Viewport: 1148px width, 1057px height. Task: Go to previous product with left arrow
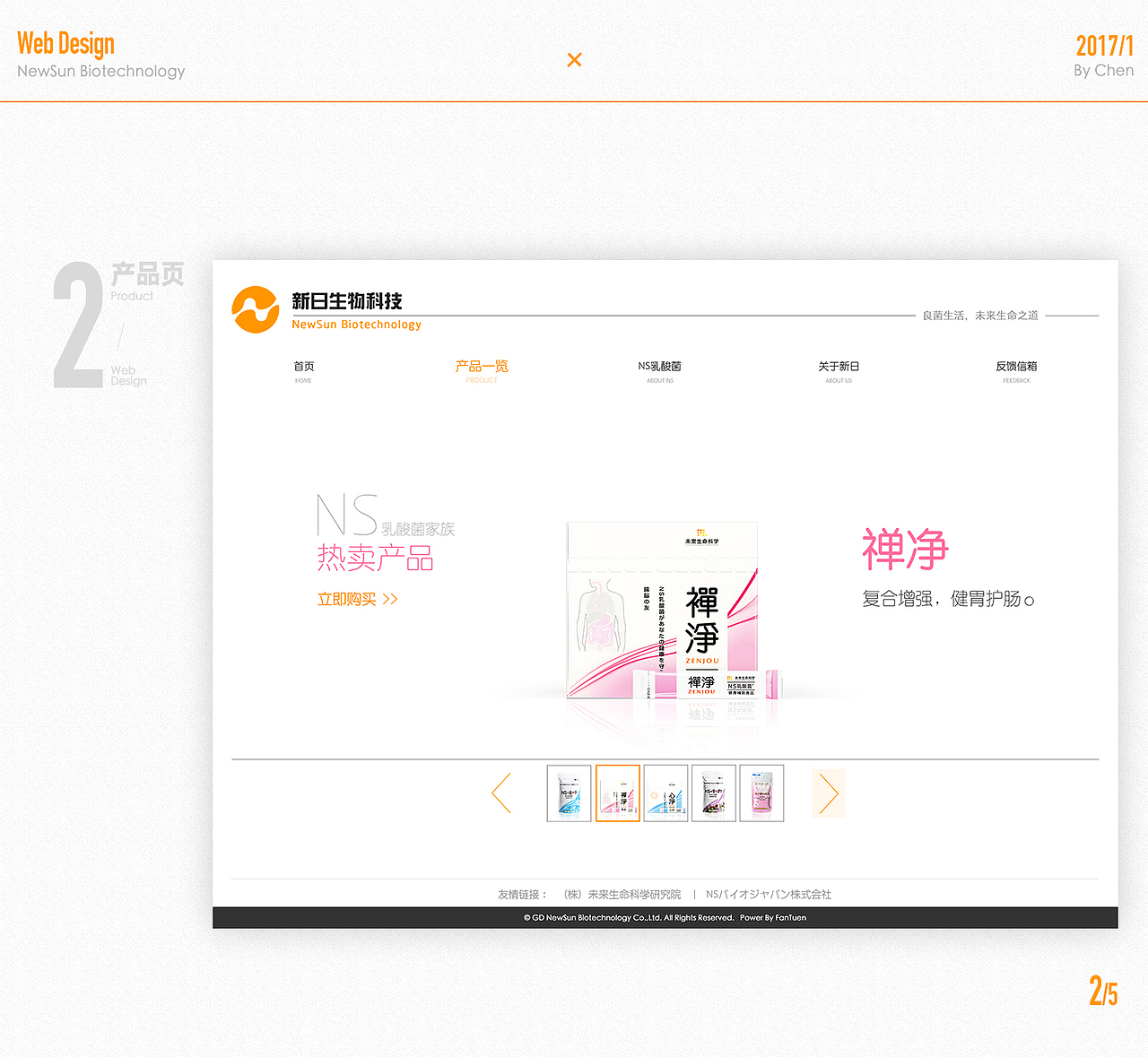[x=501, y=793]
